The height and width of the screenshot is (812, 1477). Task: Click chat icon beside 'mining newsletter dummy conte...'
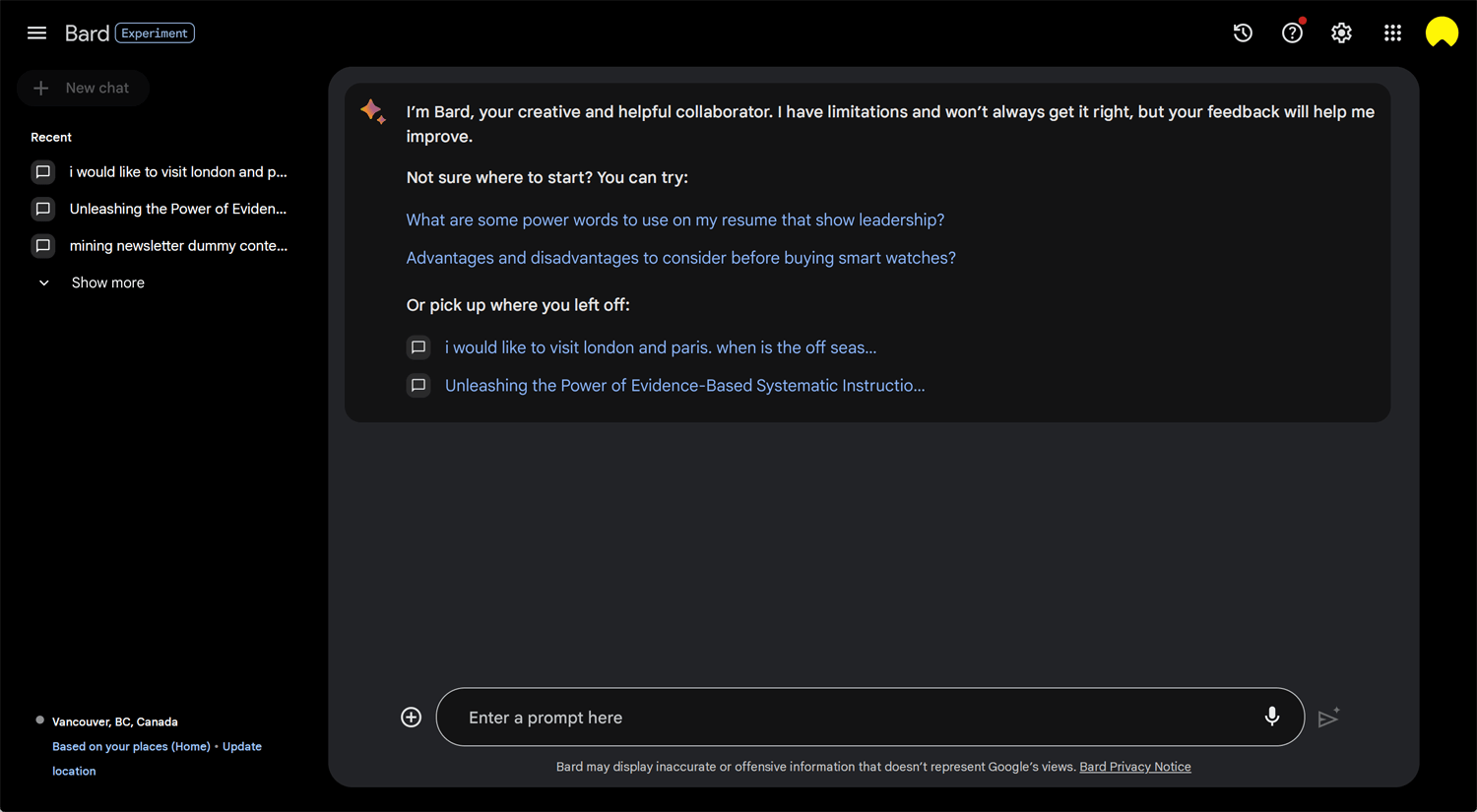(43, 246)
